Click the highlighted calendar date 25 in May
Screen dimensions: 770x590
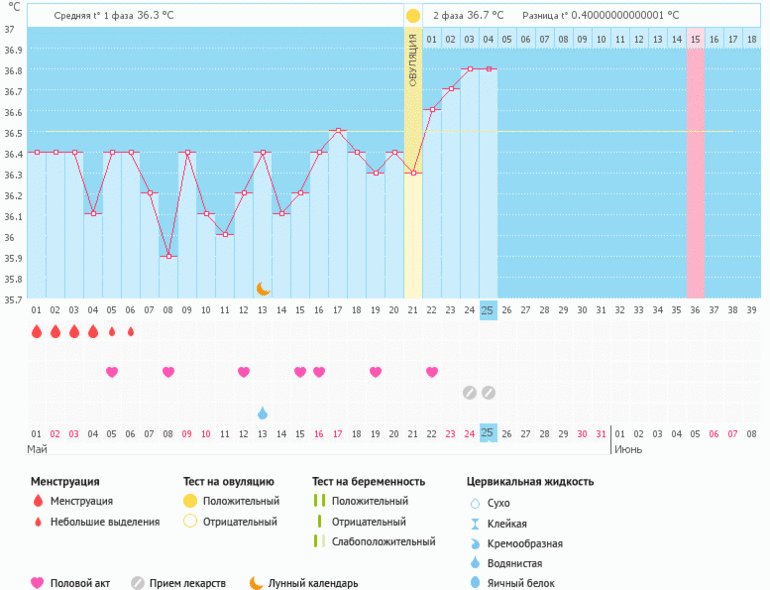(x=487, y=432)
